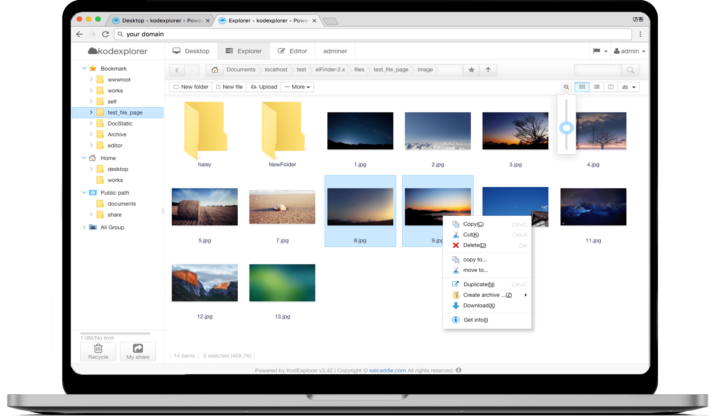
Task: Open the sort options dropdown
Action: pyautogui.click(x=629, y=87)
